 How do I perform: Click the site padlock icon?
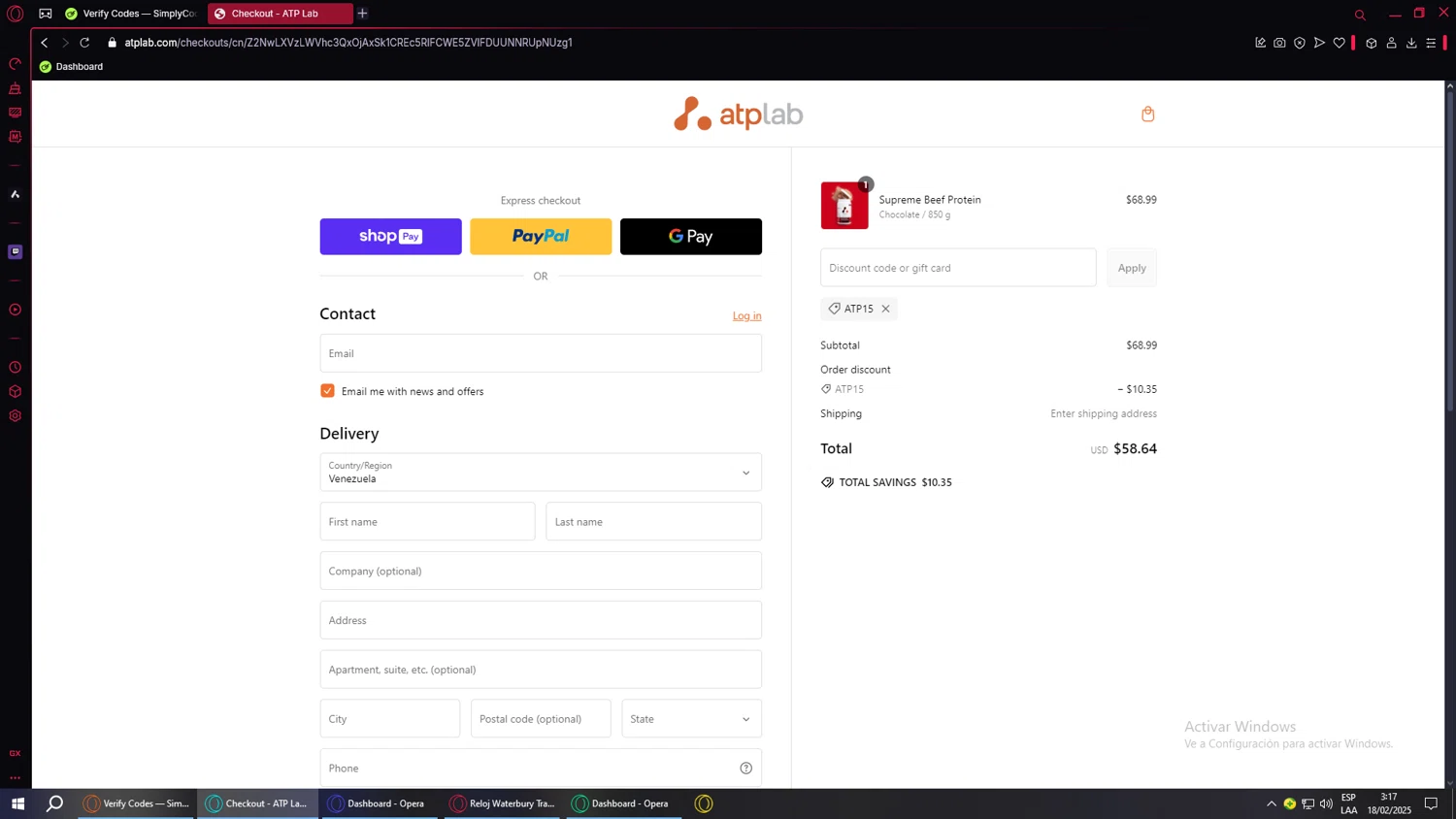coord(112,43)
